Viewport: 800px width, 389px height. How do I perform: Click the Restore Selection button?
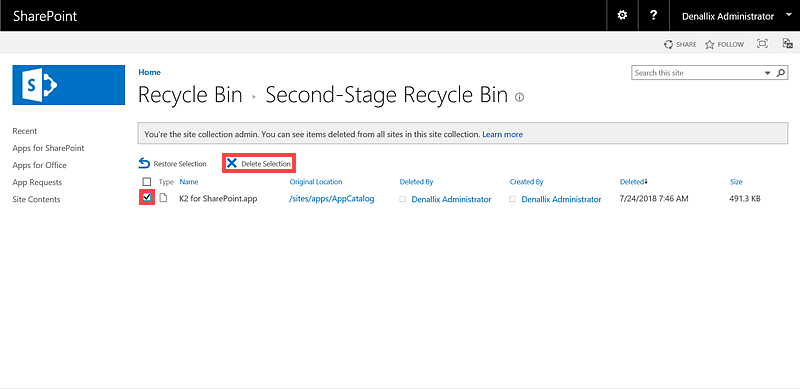coord(172,163)
